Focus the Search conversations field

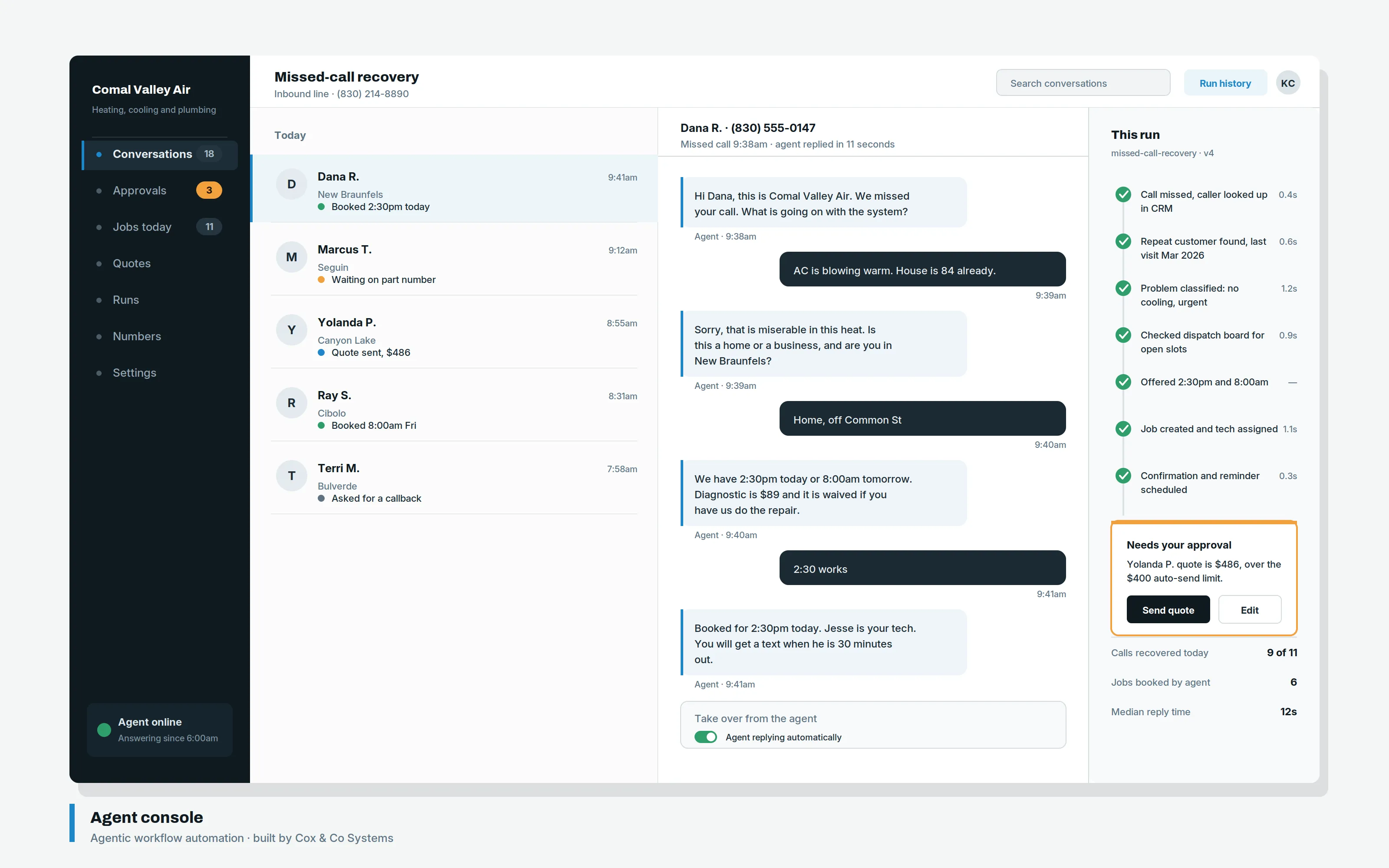tap(1083, 83)
